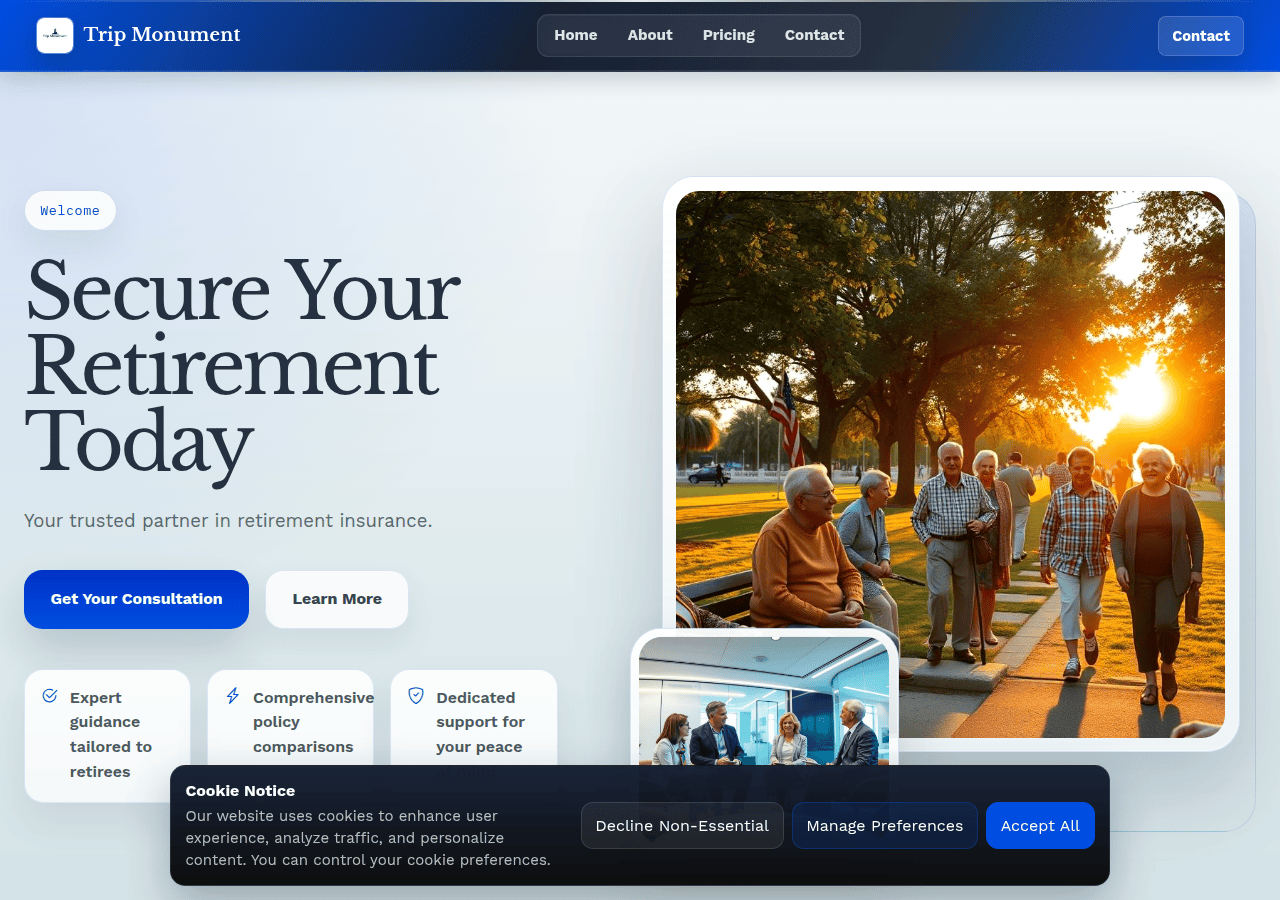Select Contact in the center navigation

pos(814,35)
